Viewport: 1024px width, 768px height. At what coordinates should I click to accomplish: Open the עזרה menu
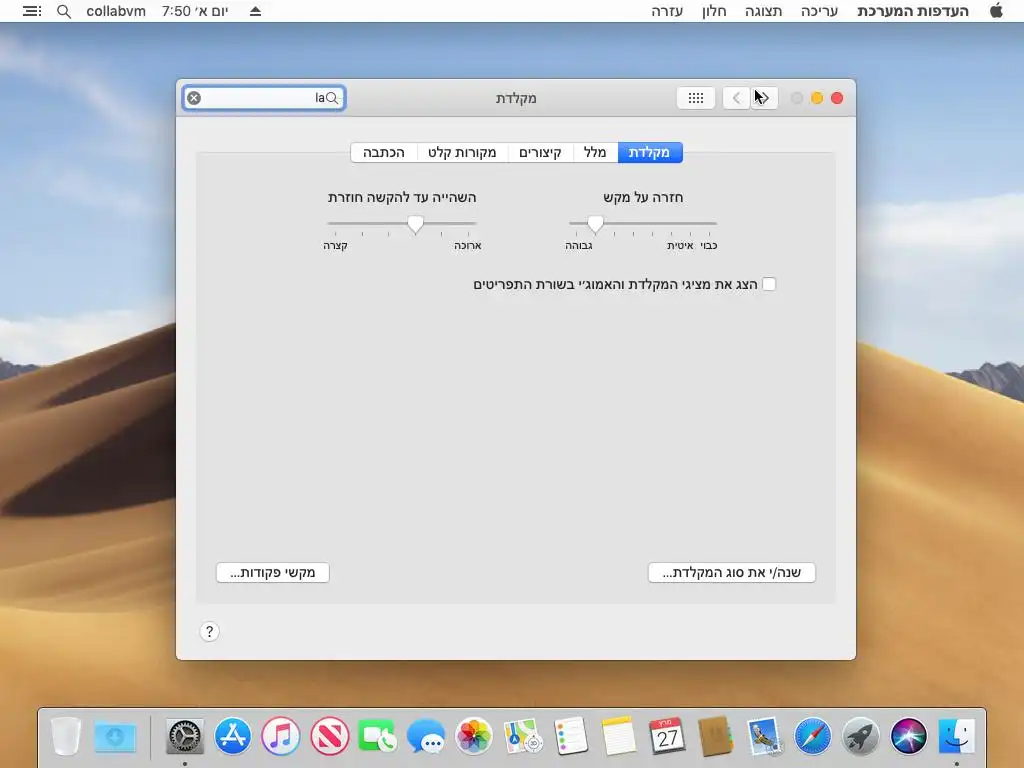pos(667,11)
